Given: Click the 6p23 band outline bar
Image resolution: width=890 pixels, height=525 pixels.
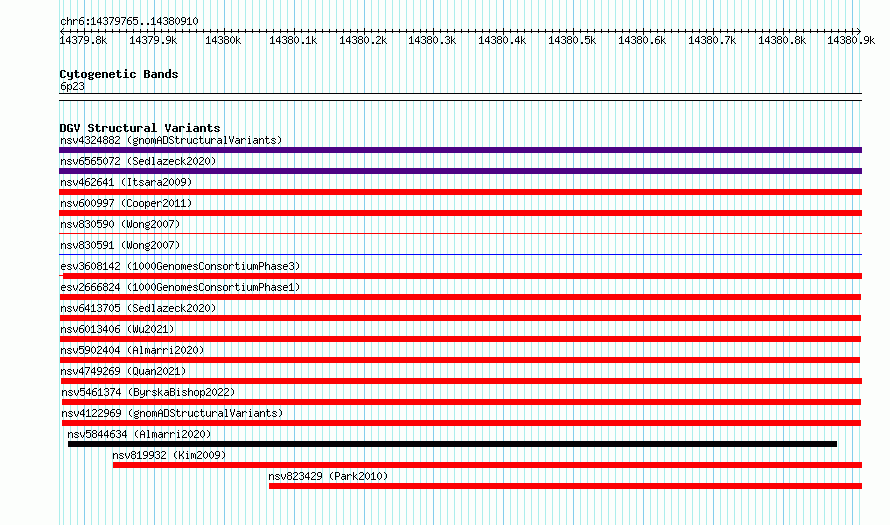Looking at the screenshot, I should coord(460,97).
